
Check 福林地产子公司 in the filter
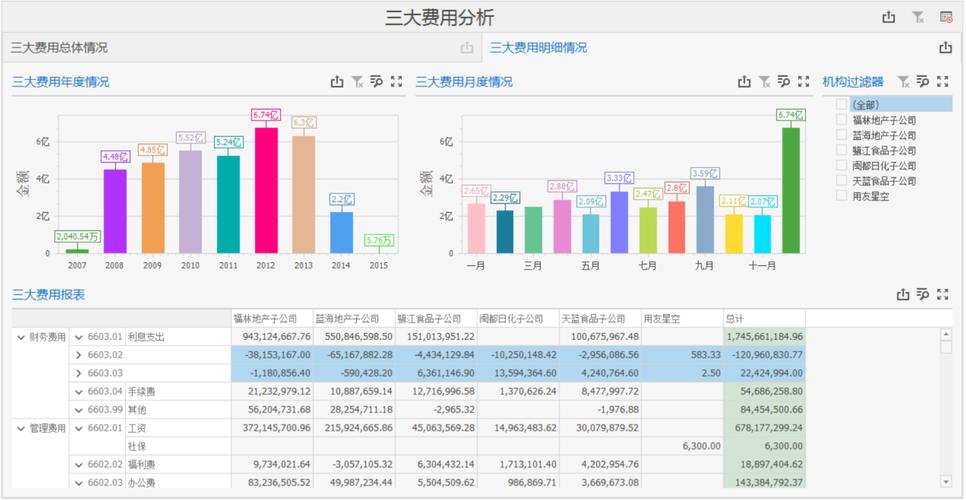pyautogui.click(x=842, y=119)
